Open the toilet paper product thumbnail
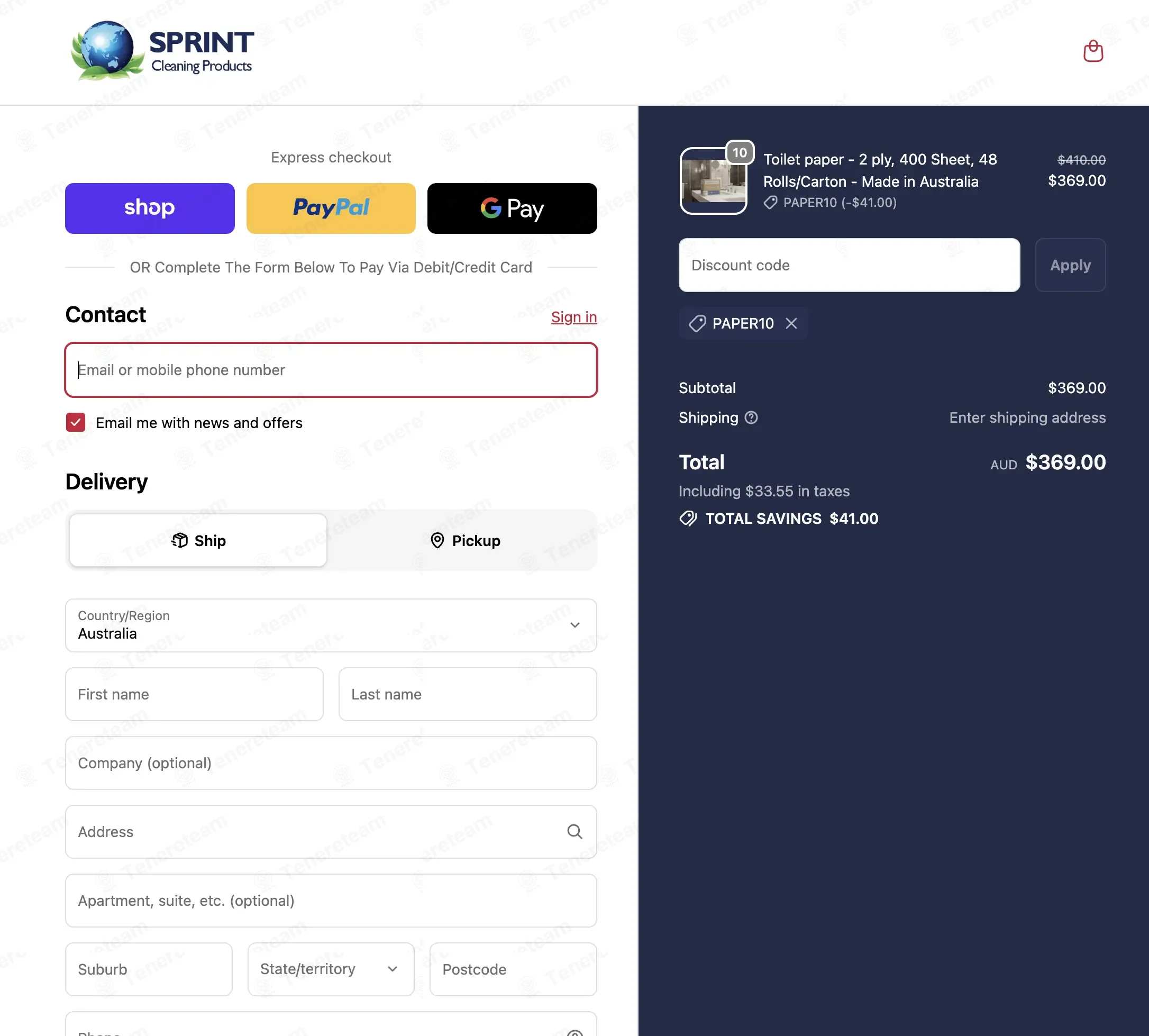 point(714,181)
